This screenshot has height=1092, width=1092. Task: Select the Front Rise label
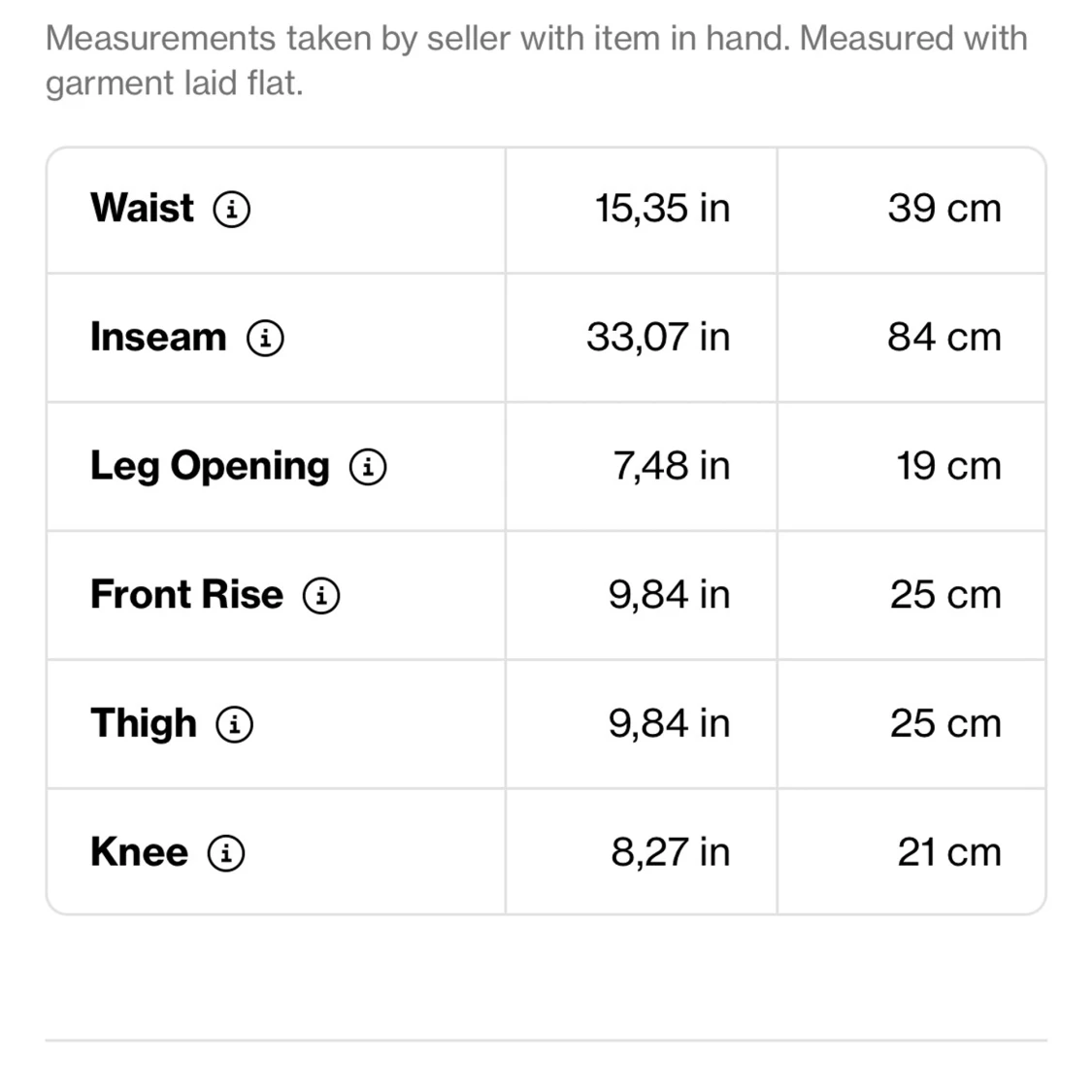coord(186,594)
